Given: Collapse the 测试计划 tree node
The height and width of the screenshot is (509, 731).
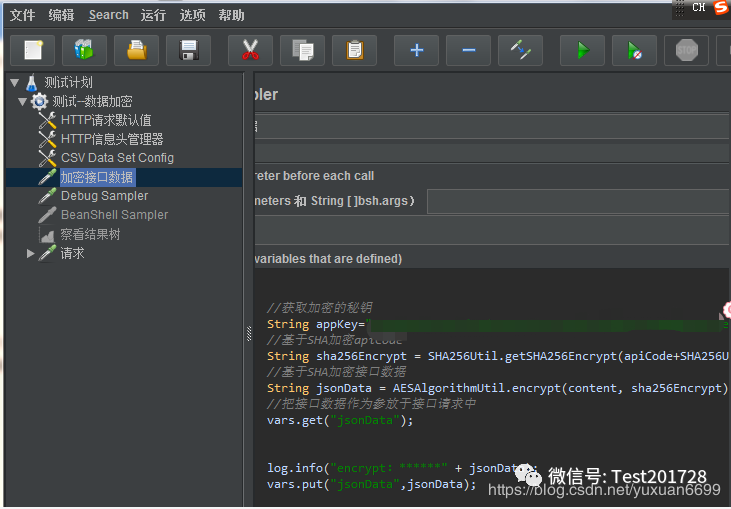Looking at the screenshot, I should pyautogui.click(x=14, y=83).
